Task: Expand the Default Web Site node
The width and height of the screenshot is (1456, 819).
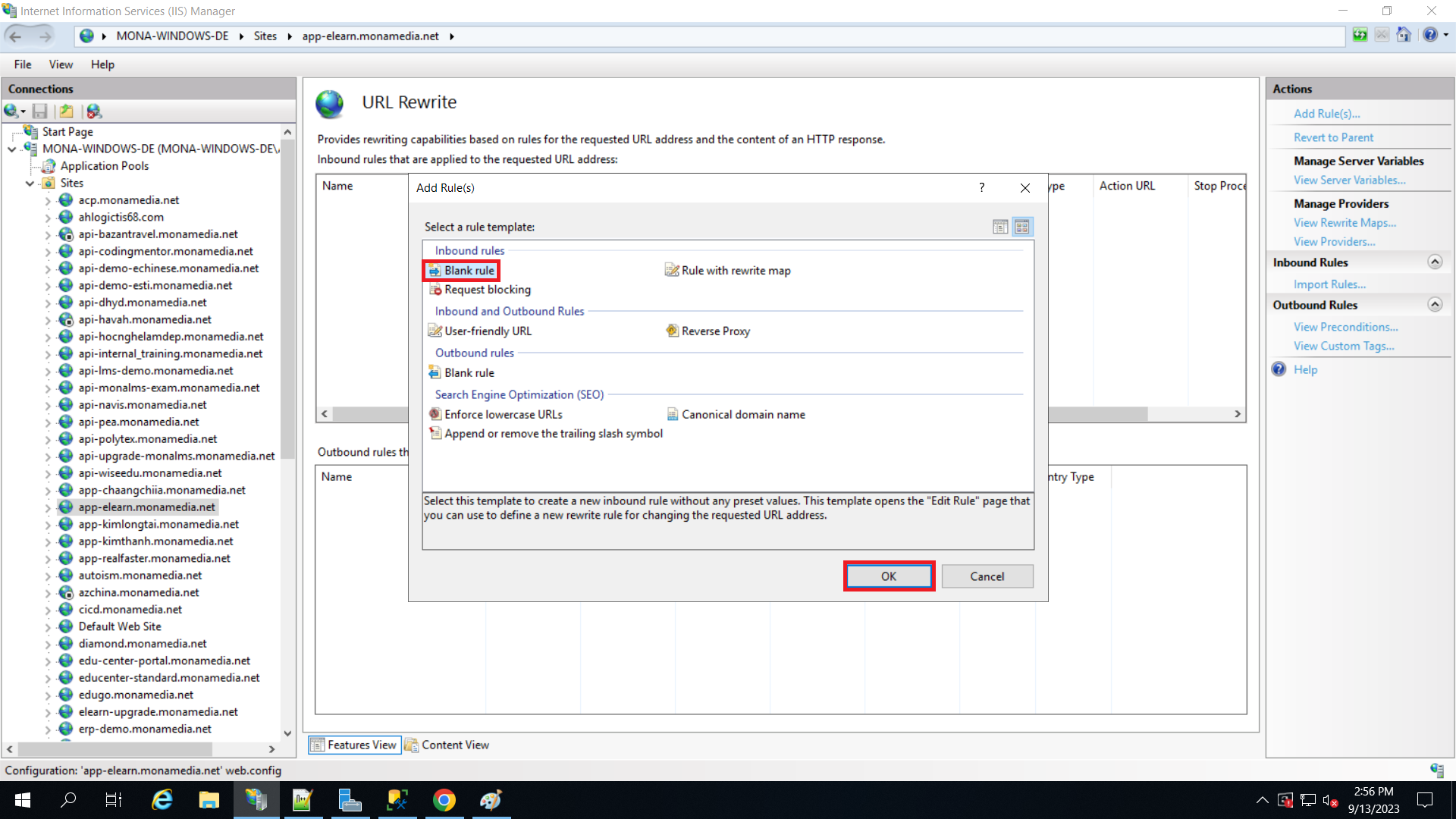Action: 48,627
